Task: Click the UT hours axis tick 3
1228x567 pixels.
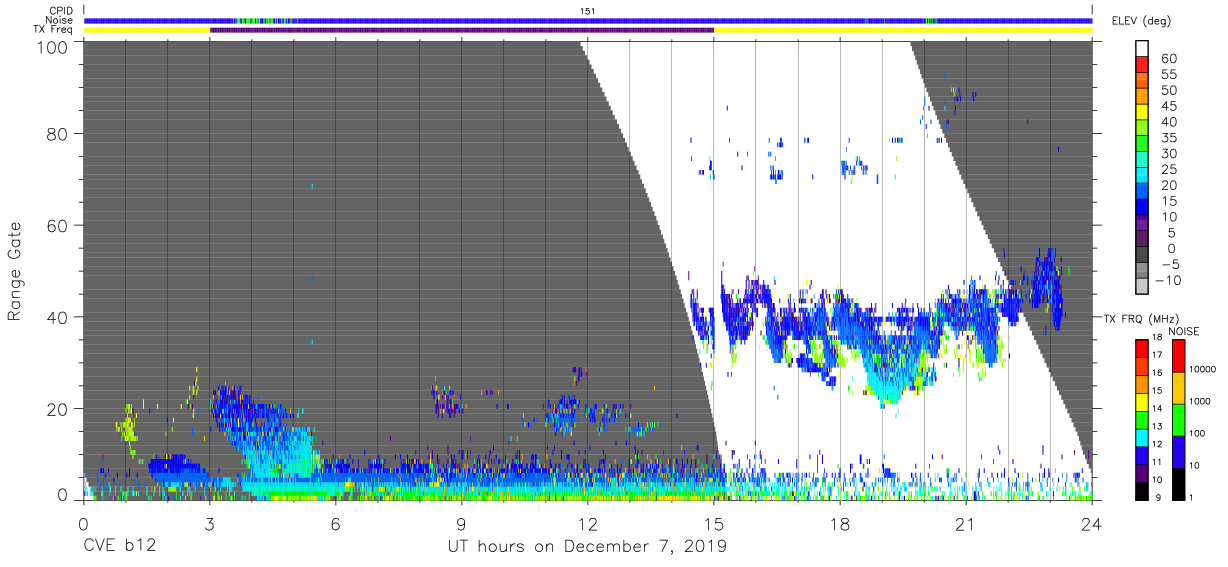Action: pos(209,524)
